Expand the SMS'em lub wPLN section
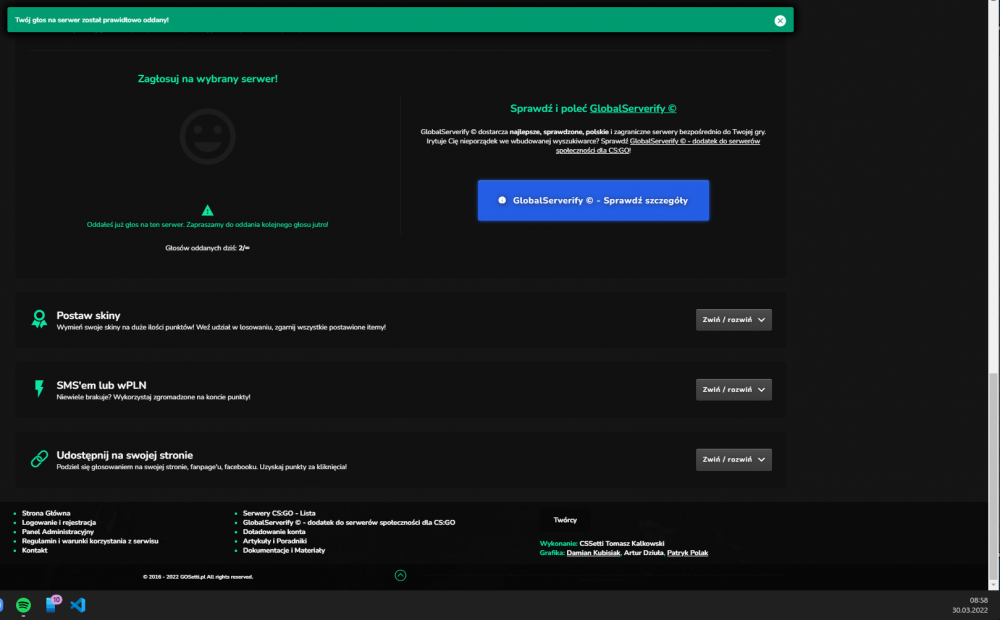The width and height of the screenshot is (1000, 620). 733,390
